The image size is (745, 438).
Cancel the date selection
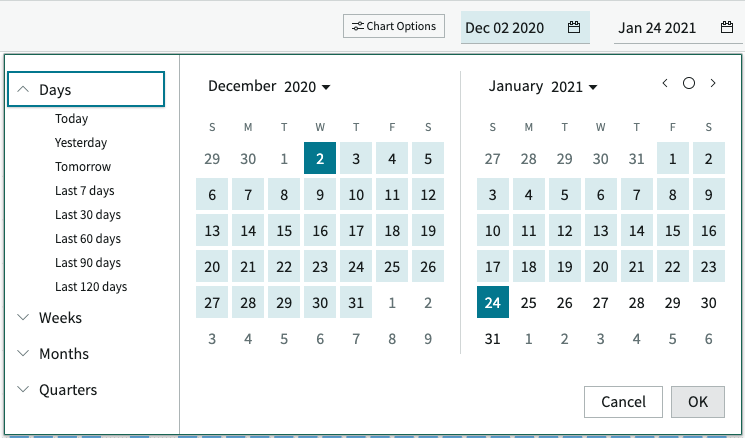[x=623, y=402]
